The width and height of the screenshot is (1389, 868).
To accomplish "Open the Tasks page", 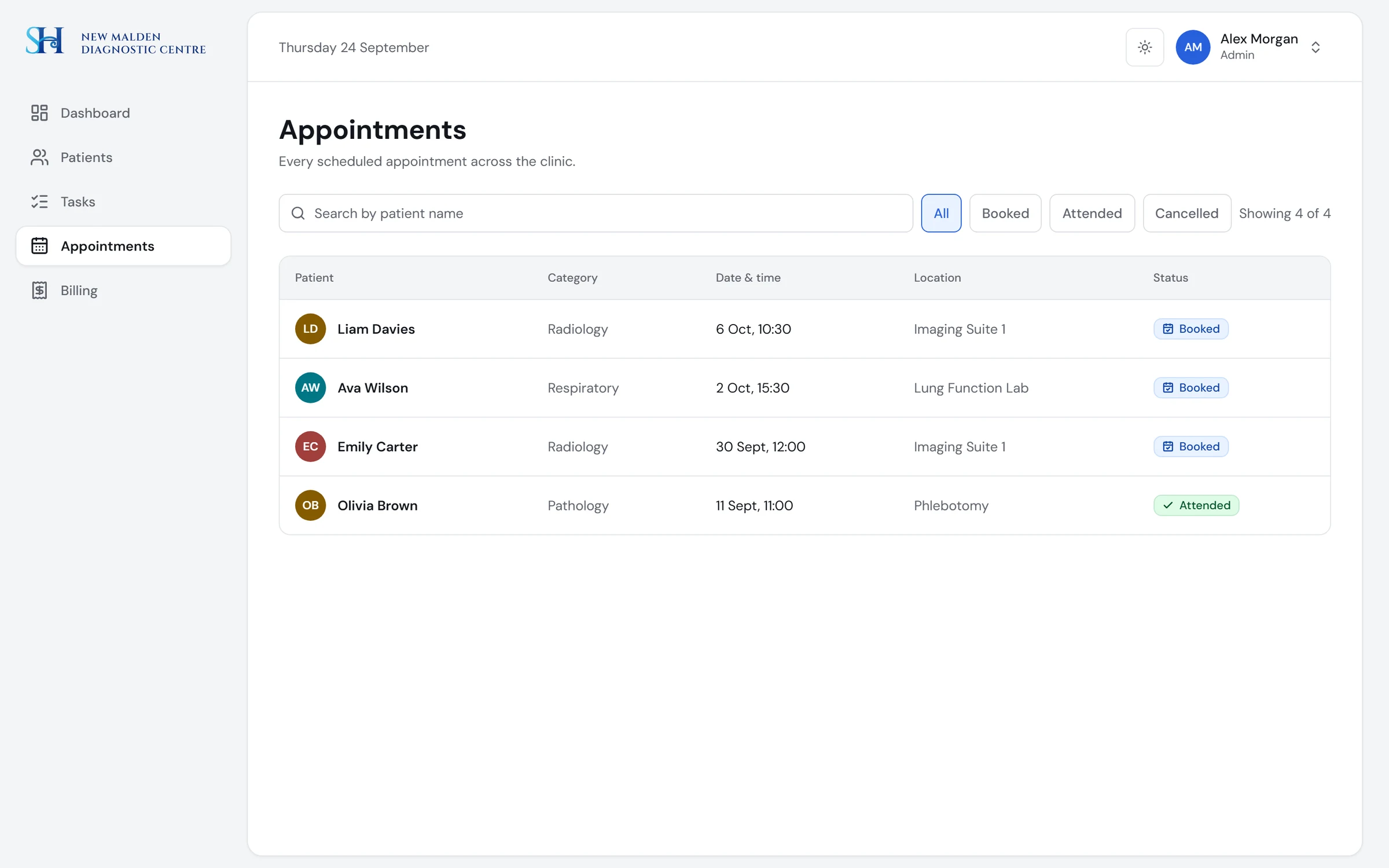I will coord(123,201).
